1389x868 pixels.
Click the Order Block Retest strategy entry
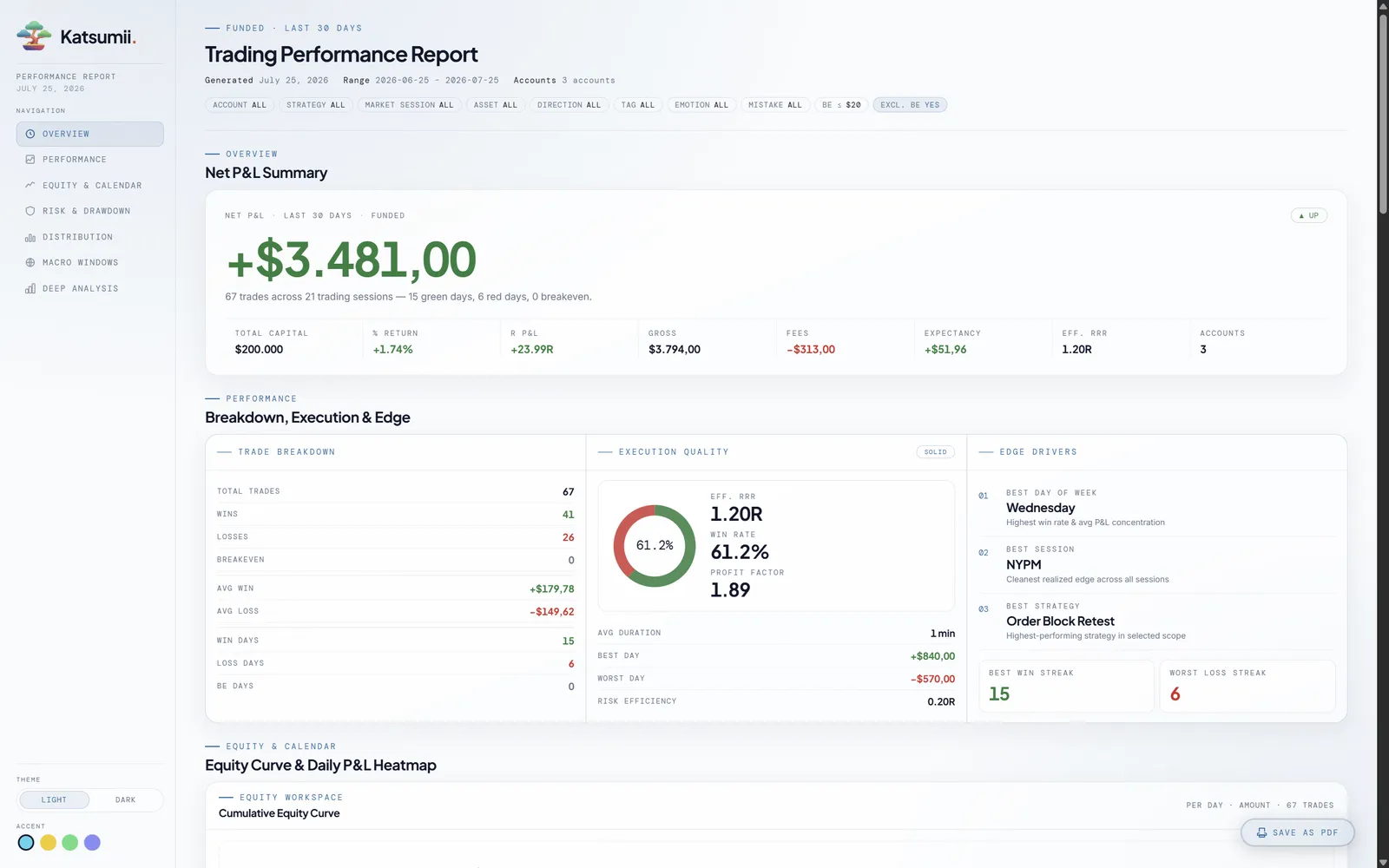pos(1156,621)
